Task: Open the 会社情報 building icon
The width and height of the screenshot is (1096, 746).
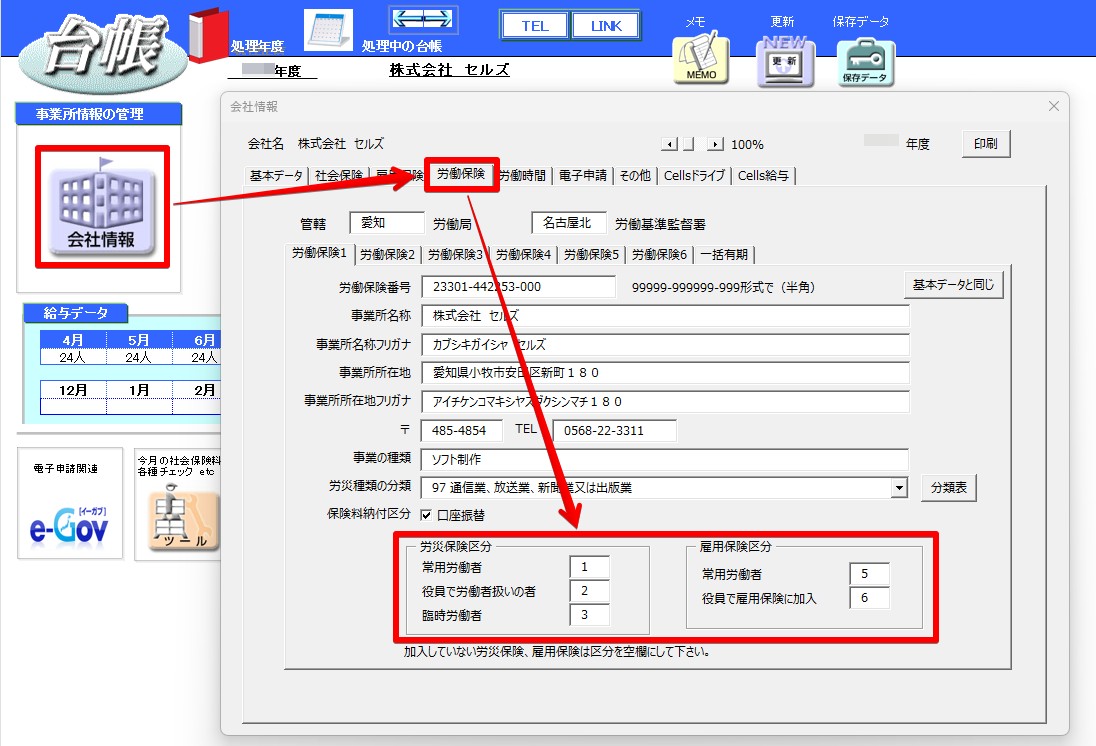Action: [x=102, y=206]
